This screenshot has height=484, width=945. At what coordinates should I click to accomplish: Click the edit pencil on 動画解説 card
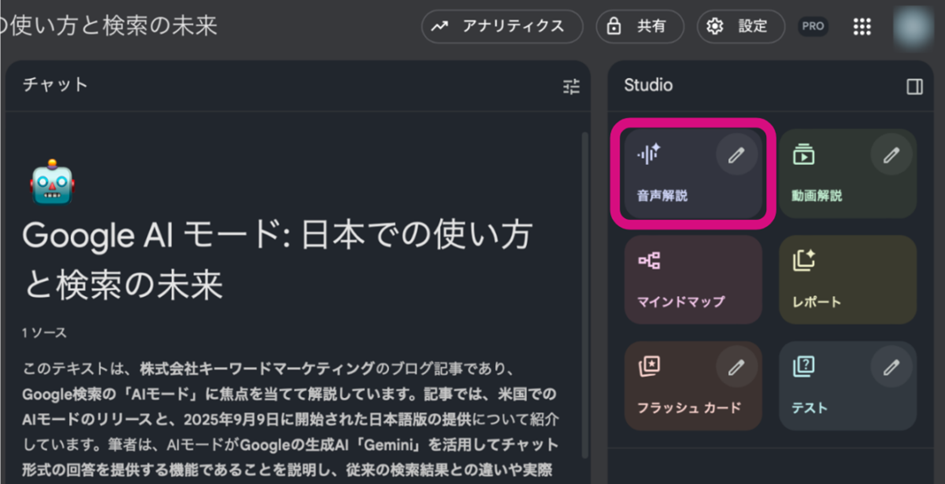pyautogui.click(x=891, y=155)
